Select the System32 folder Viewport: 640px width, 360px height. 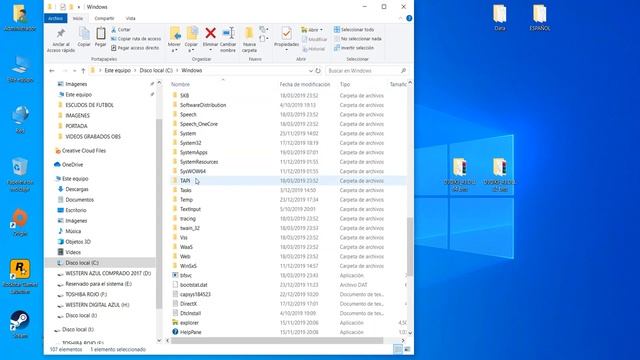191,143
